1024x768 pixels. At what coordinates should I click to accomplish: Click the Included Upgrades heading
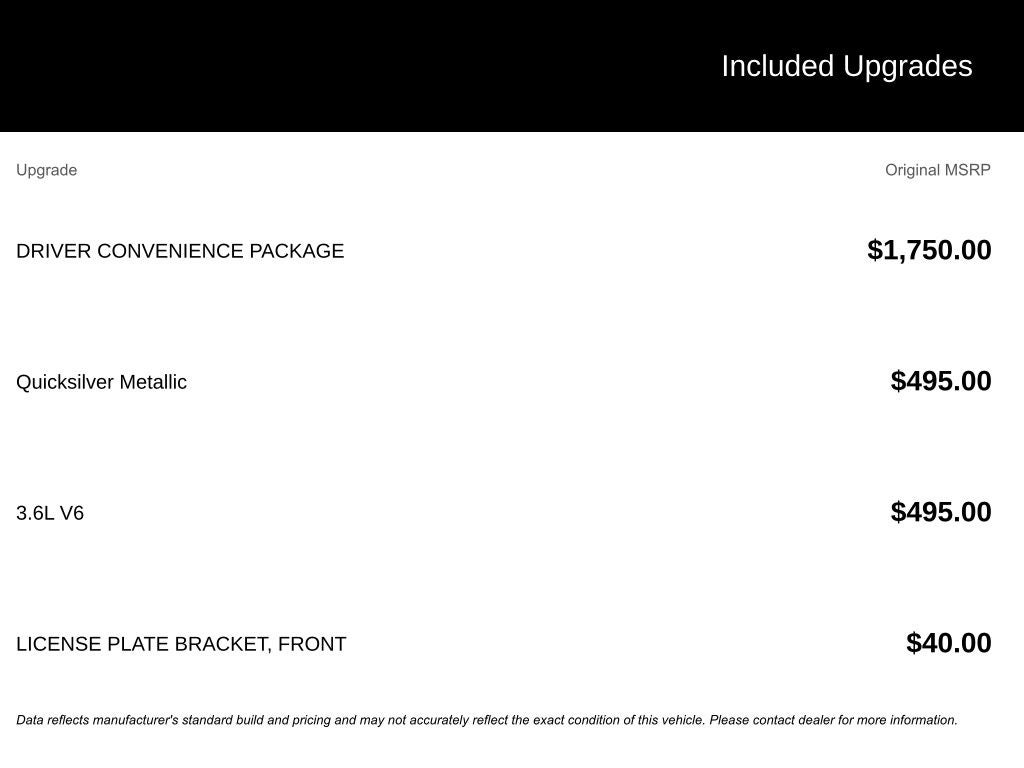pos(846,66)
